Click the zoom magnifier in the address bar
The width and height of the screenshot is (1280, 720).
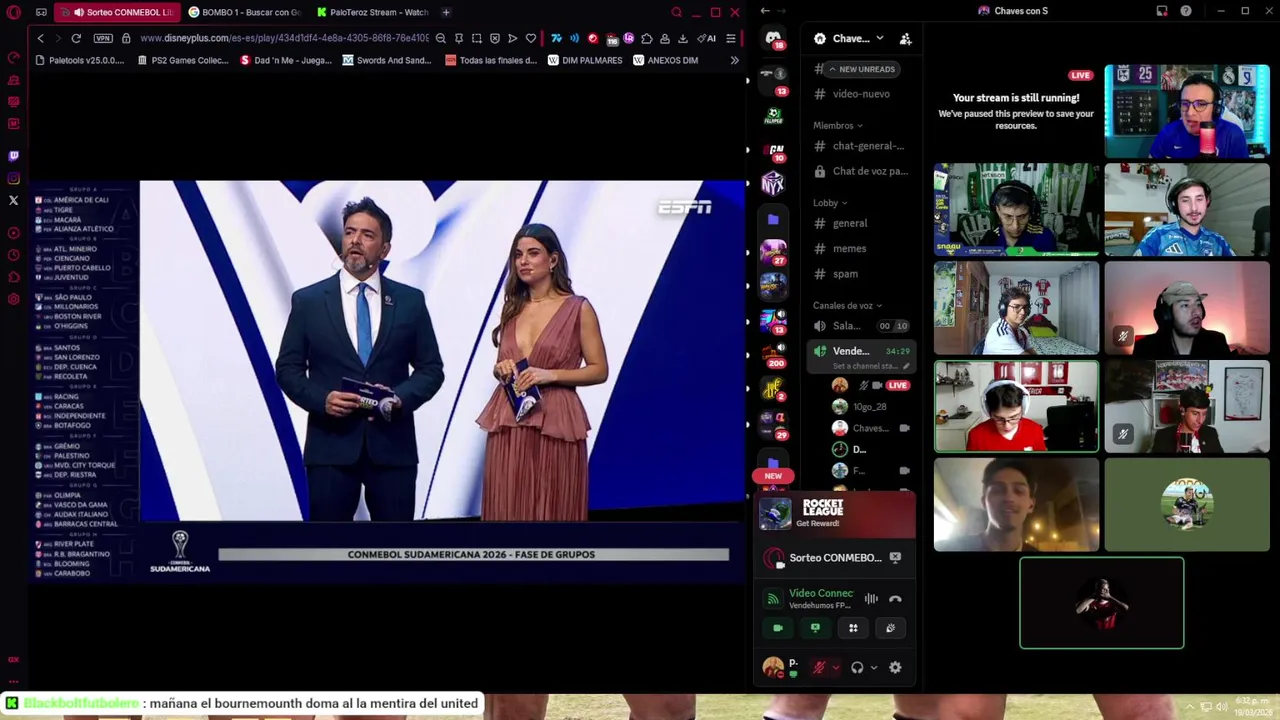pyautogui.click(x=441, y=38)
